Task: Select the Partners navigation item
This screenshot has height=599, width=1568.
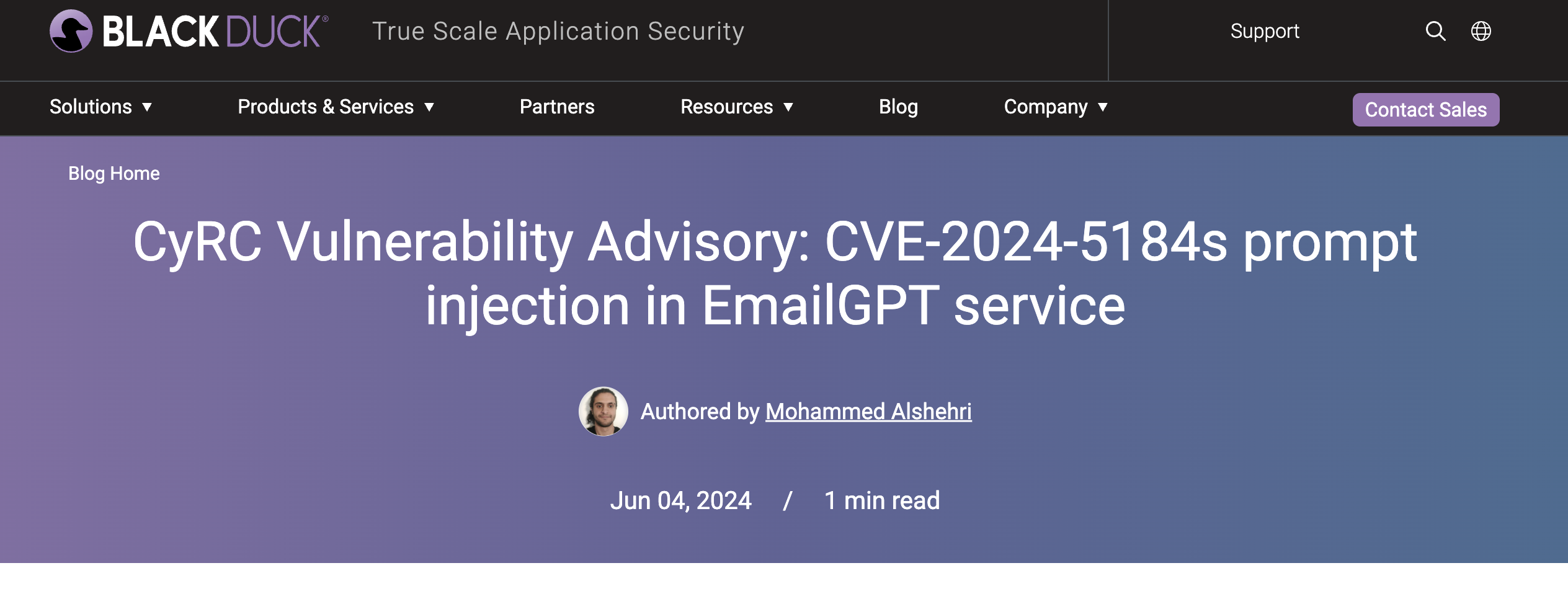Action: coord(556,107)
